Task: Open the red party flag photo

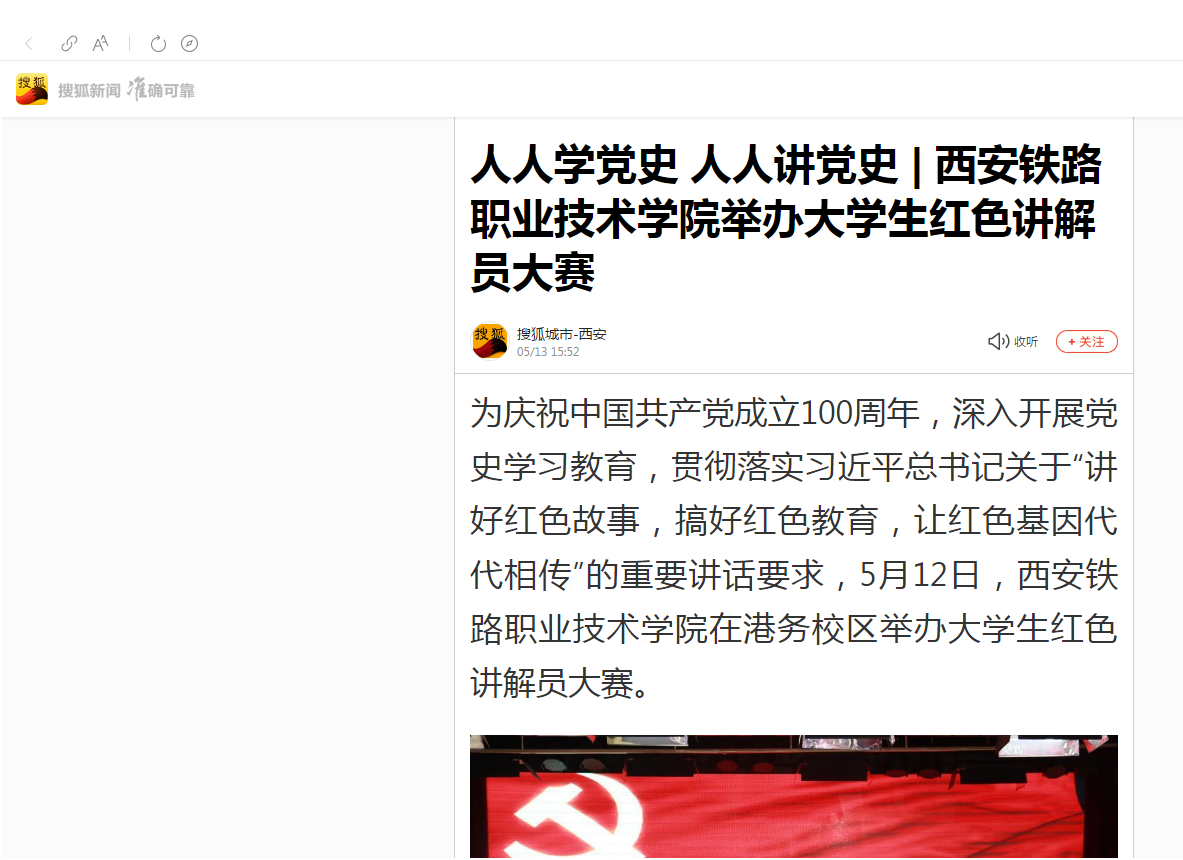Action: point(794,797)
